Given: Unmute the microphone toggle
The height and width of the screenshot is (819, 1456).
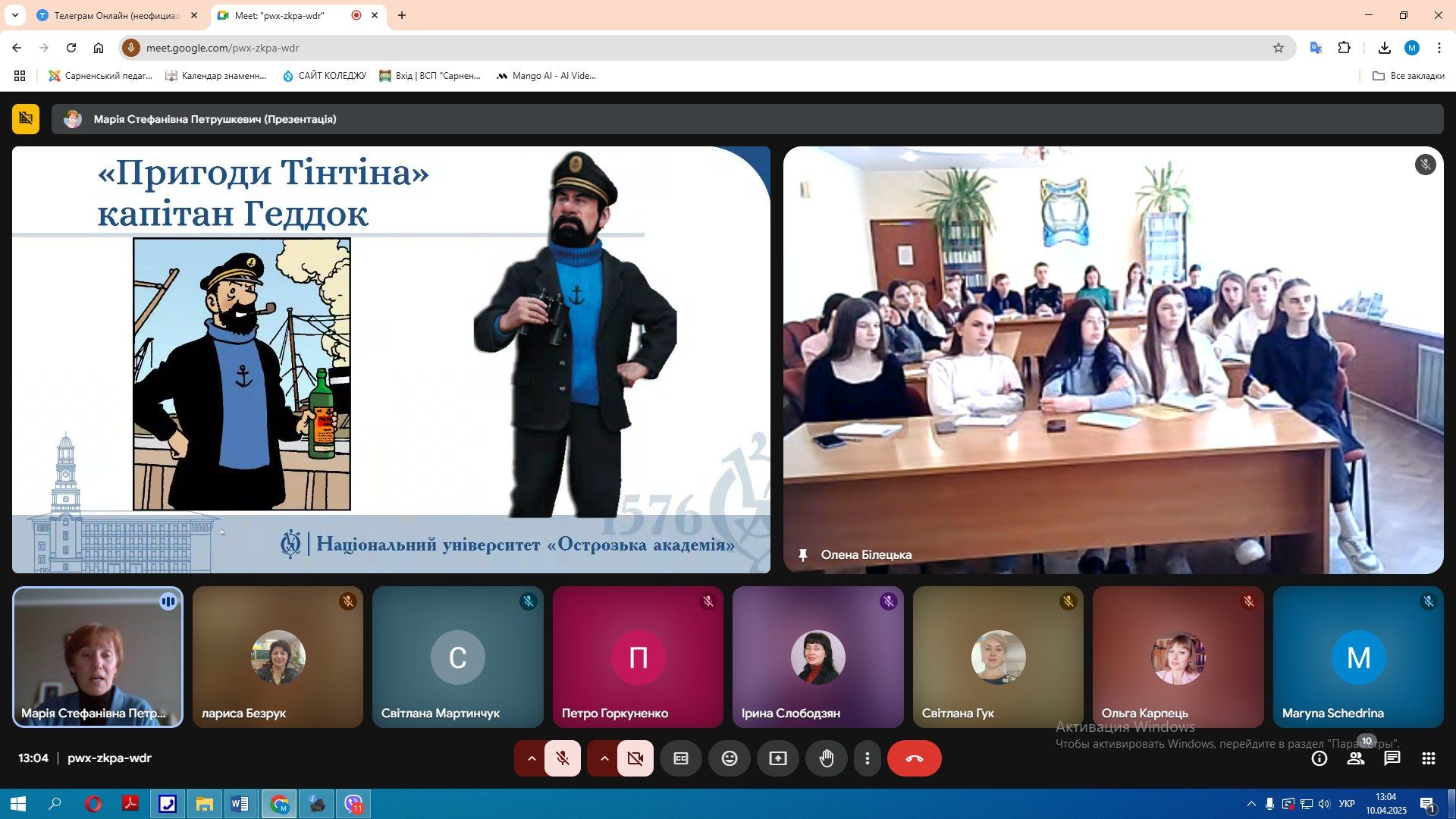Looking at the screenshot, I should 563,758.
